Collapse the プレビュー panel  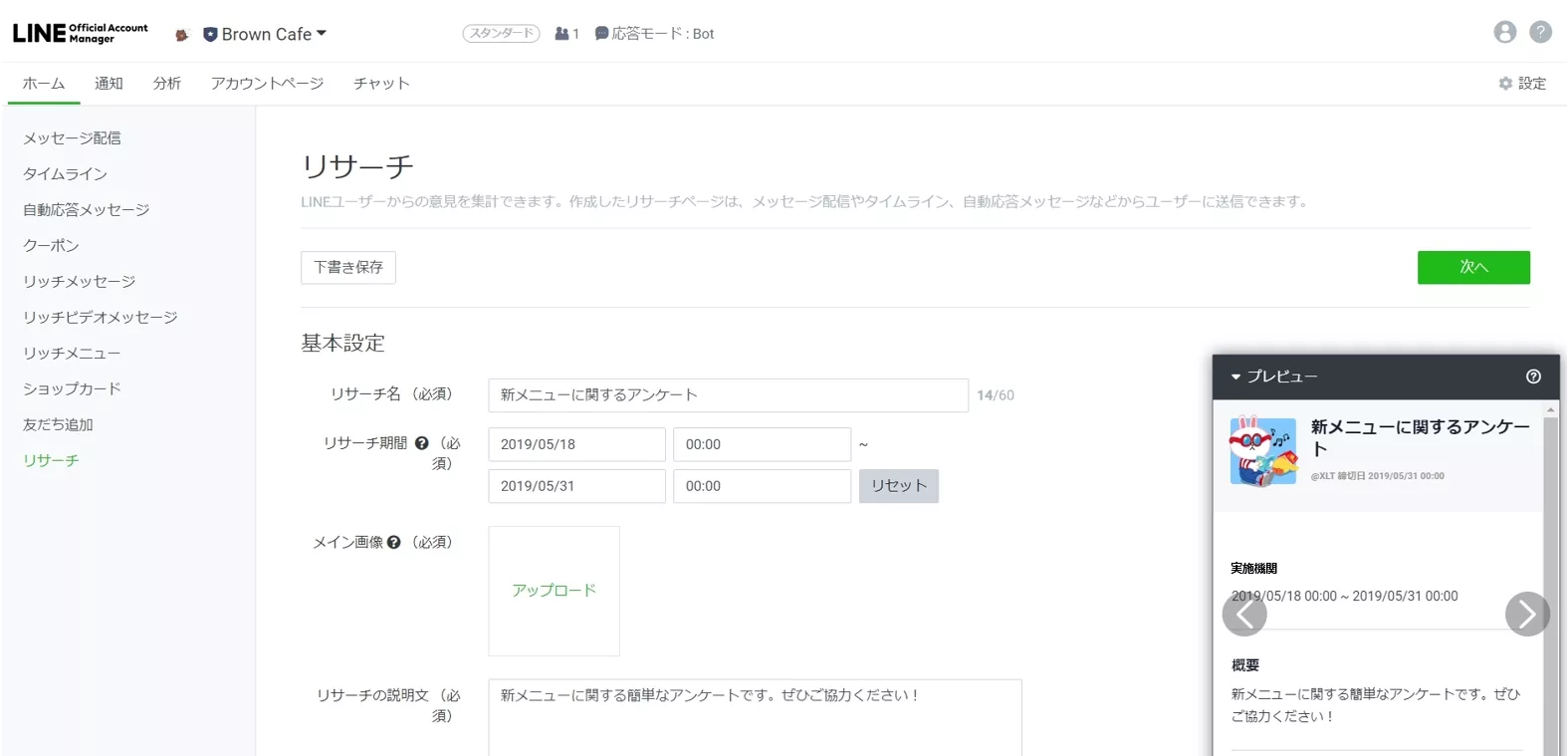click(x=1236, y=378)
